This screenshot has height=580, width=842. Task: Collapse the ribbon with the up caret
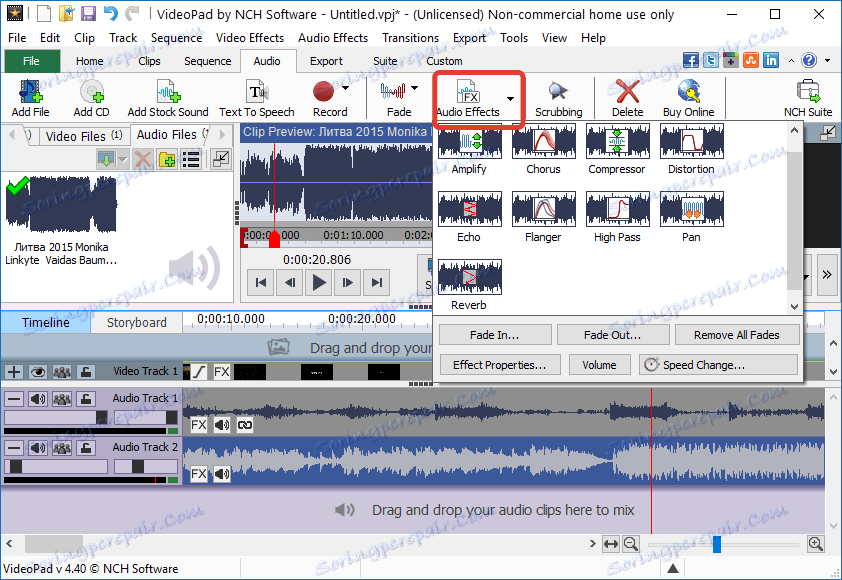[x=791, y=61]
